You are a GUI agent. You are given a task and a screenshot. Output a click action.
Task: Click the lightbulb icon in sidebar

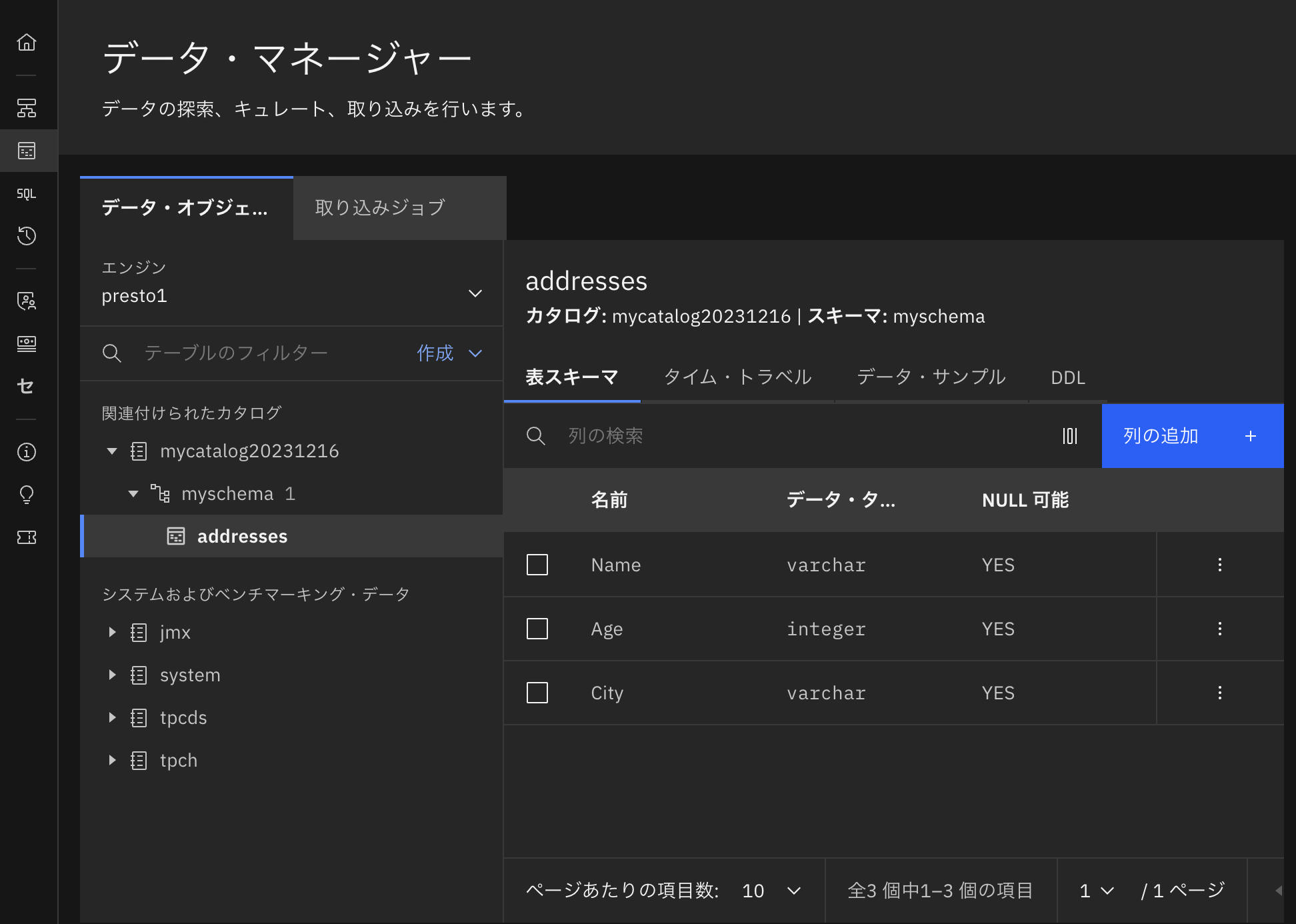(x=27, y=494)
